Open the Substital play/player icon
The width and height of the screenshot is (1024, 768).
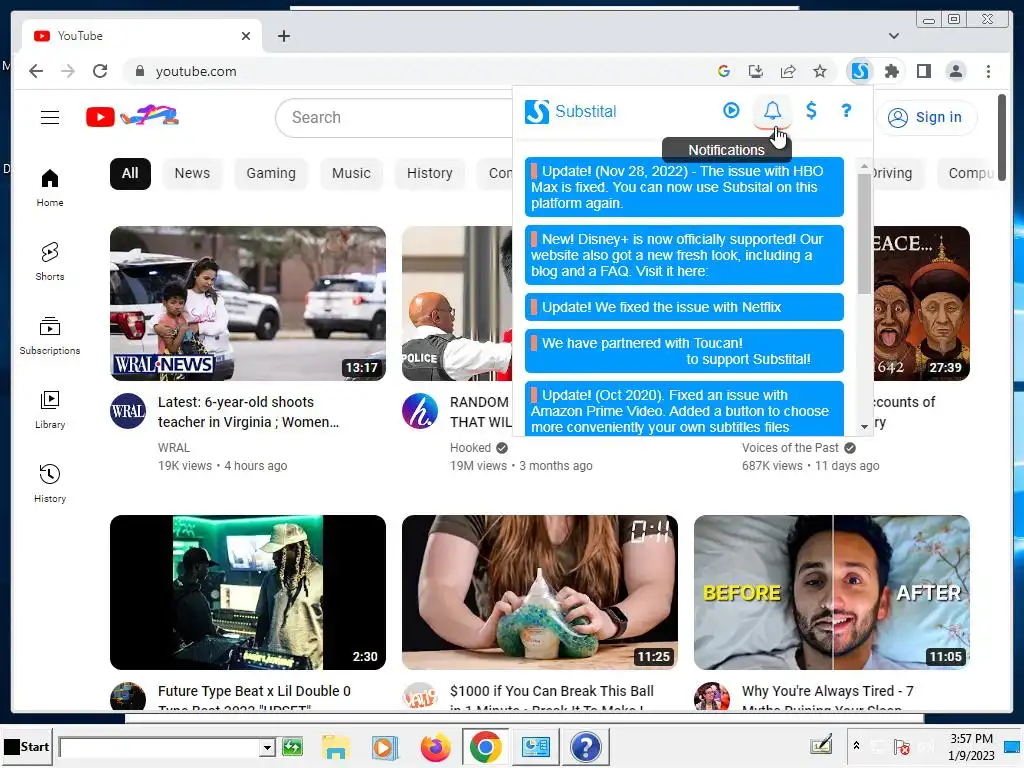pos(731,110)
